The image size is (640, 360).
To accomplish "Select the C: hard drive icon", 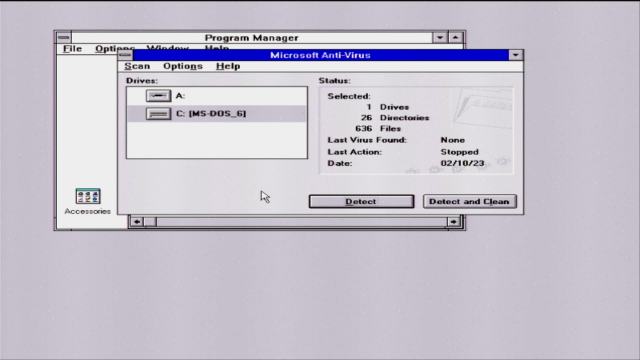I will tap(158, 113).
